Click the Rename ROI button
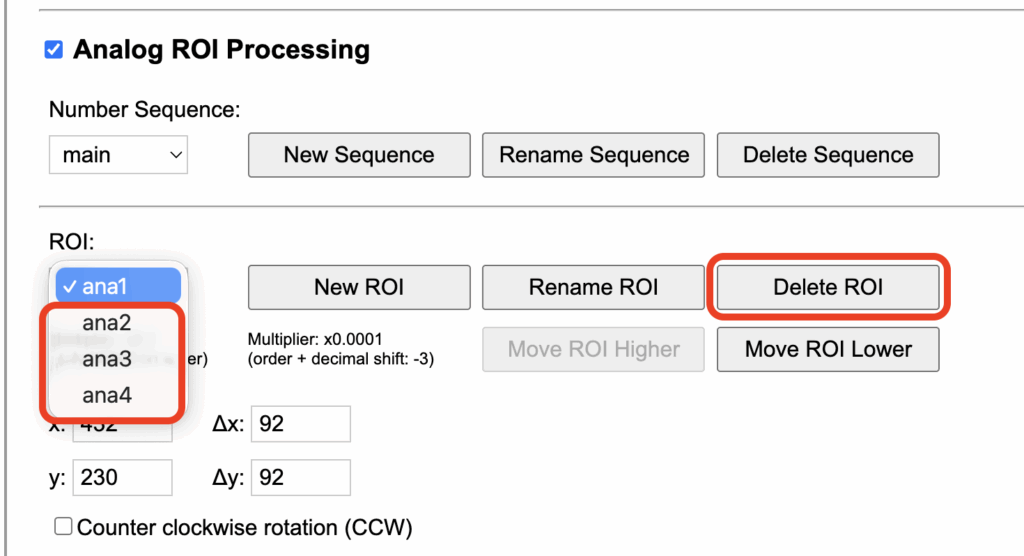This screenshot has width=1024, height=556. tap(593, 288)
